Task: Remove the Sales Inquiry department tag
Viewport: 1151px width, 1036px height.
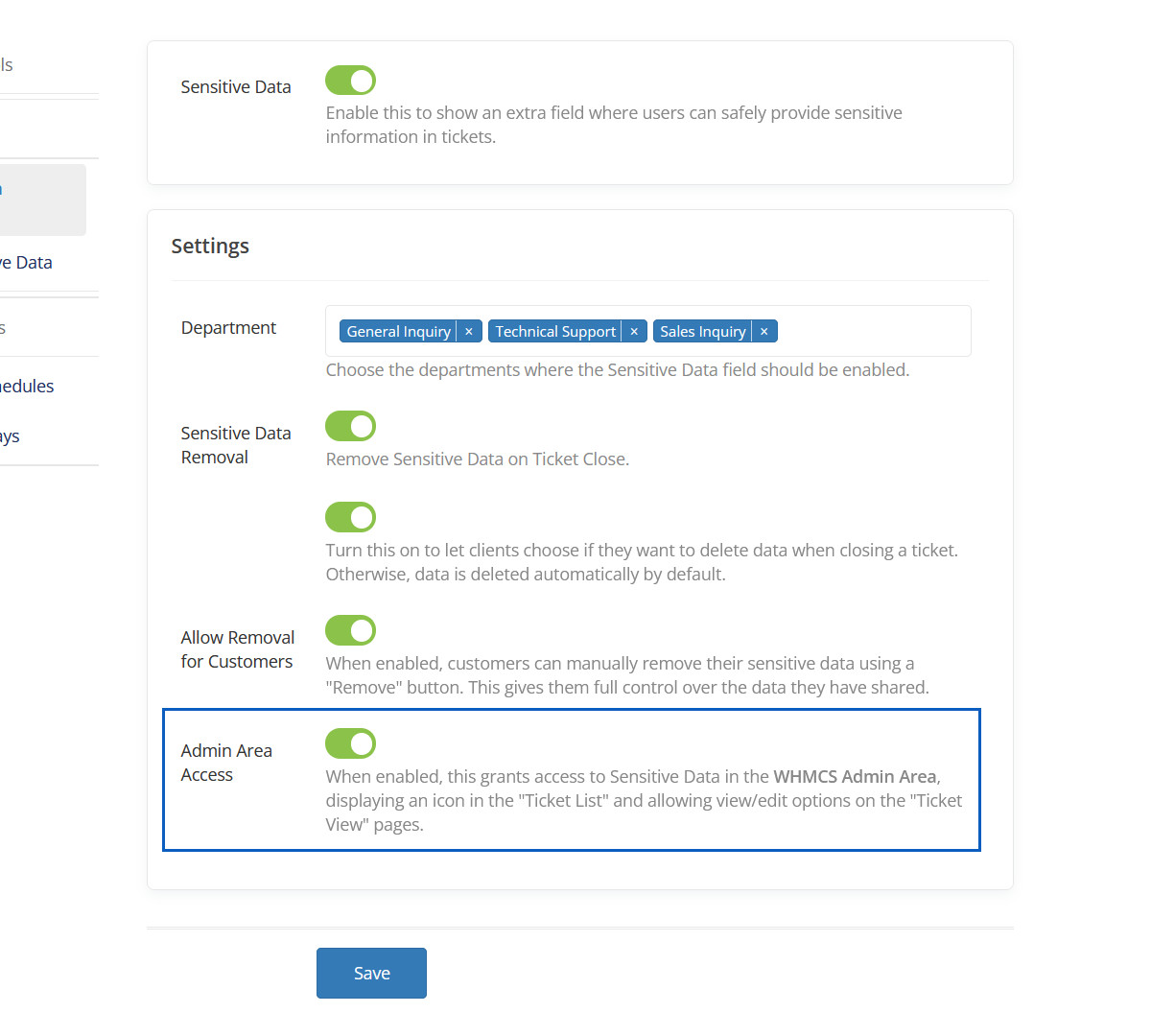Action: pyautogui.click(x=764, y=332)
